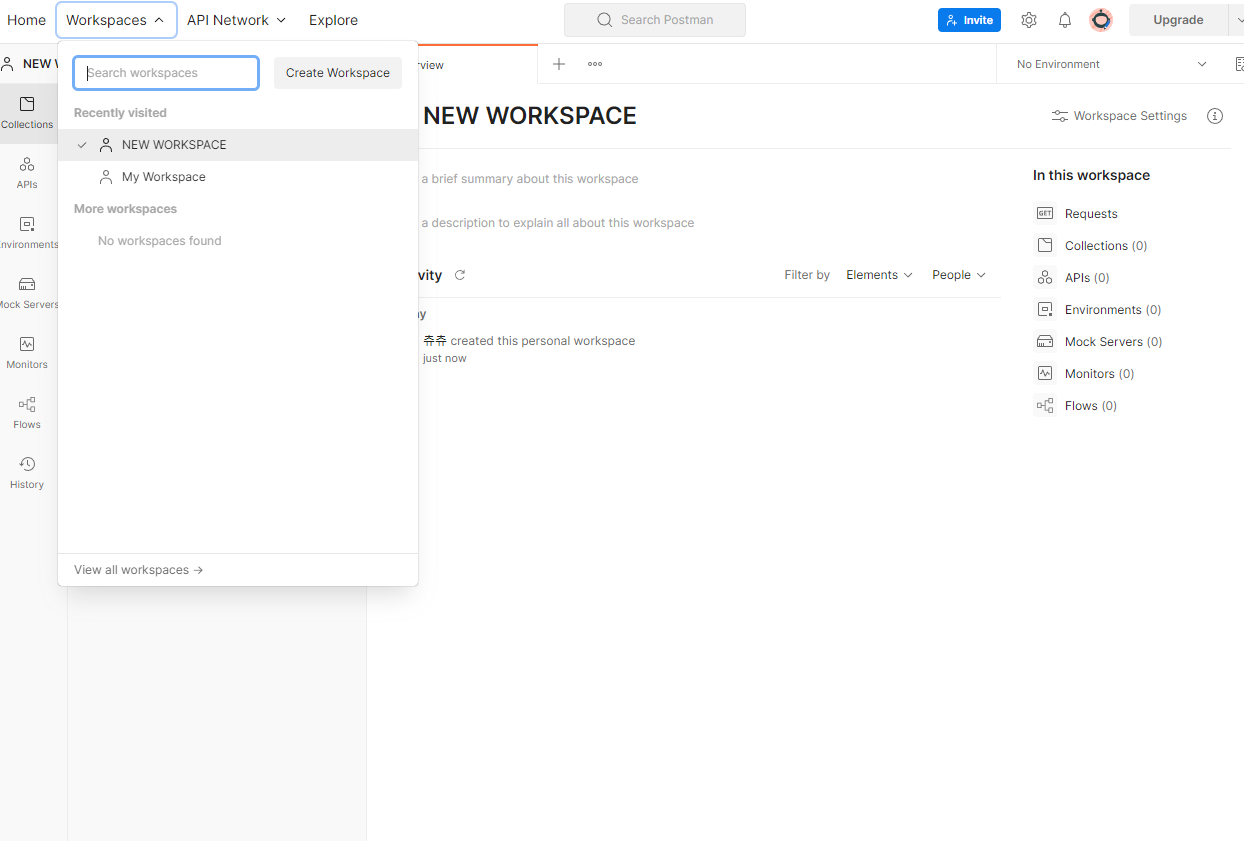Click the Environments icon in workspace summary

(x=1045, y=309)
